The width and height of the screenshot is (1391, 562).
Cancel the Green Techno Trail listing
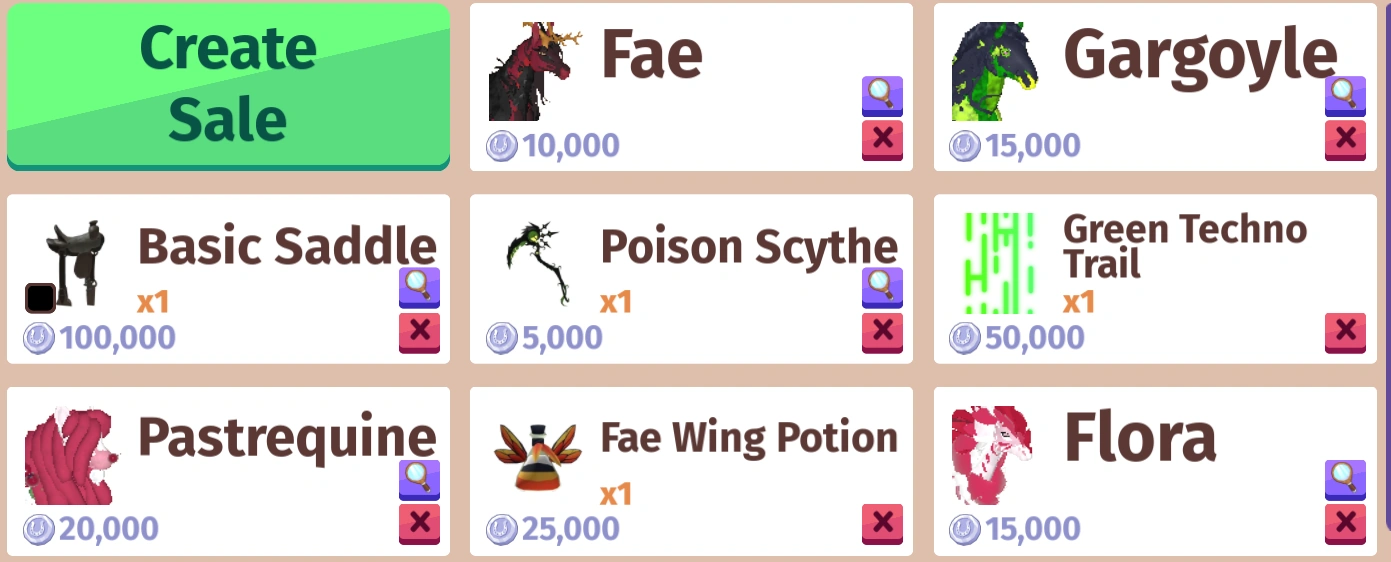pyautogui.click(x=1345, y=332)
